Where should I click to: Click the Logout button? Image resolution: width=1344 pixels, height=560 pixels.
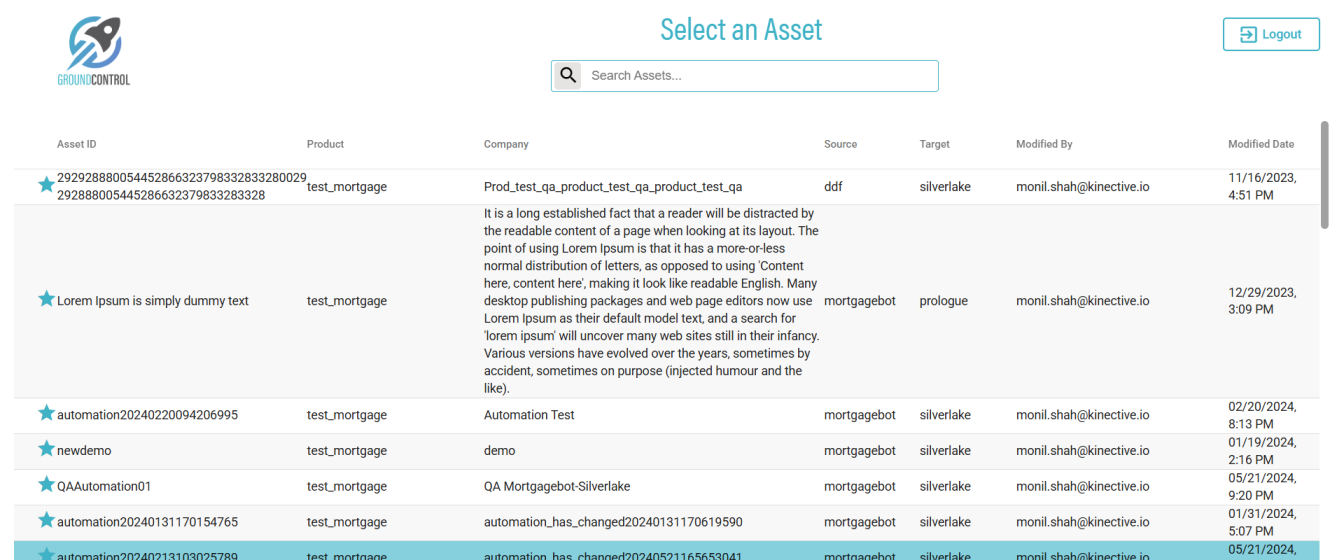pos(1271,34)
